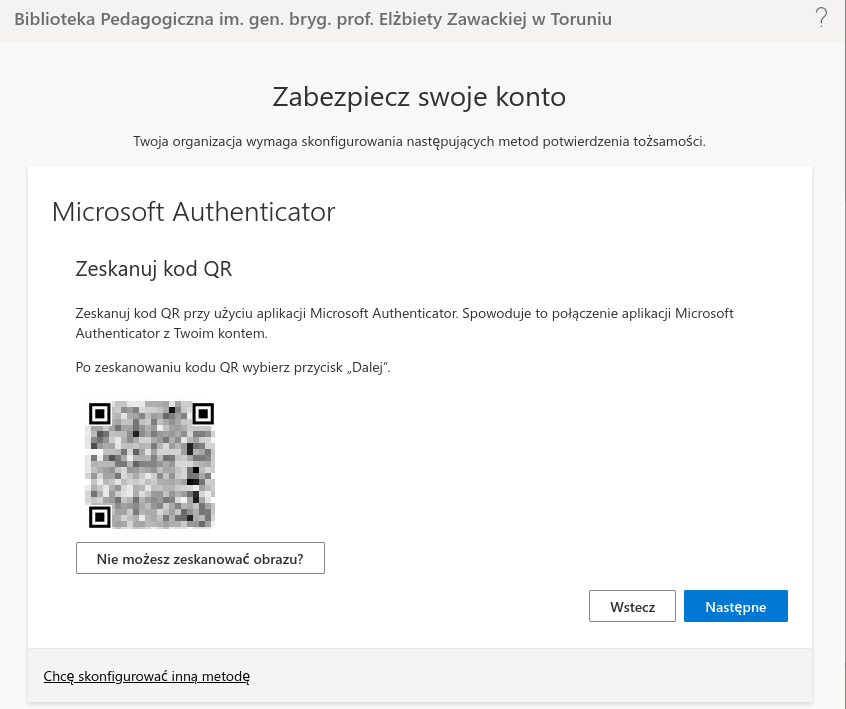
Task: Open "Chcę skonfigurować inną metodę" link
Action: 146,677
